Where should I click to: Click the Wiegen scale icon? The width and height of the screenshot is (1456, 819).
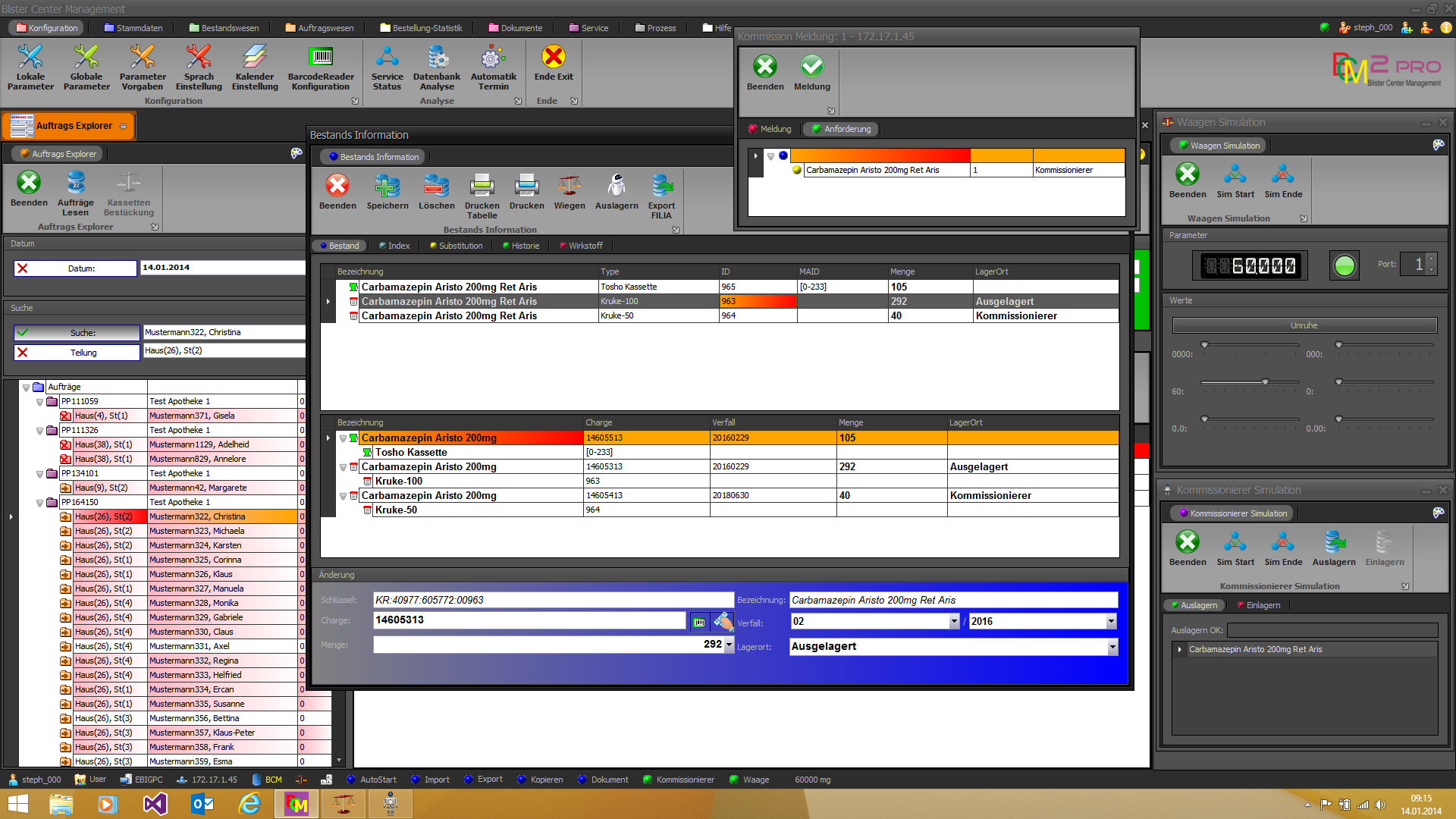pos(569,187)
